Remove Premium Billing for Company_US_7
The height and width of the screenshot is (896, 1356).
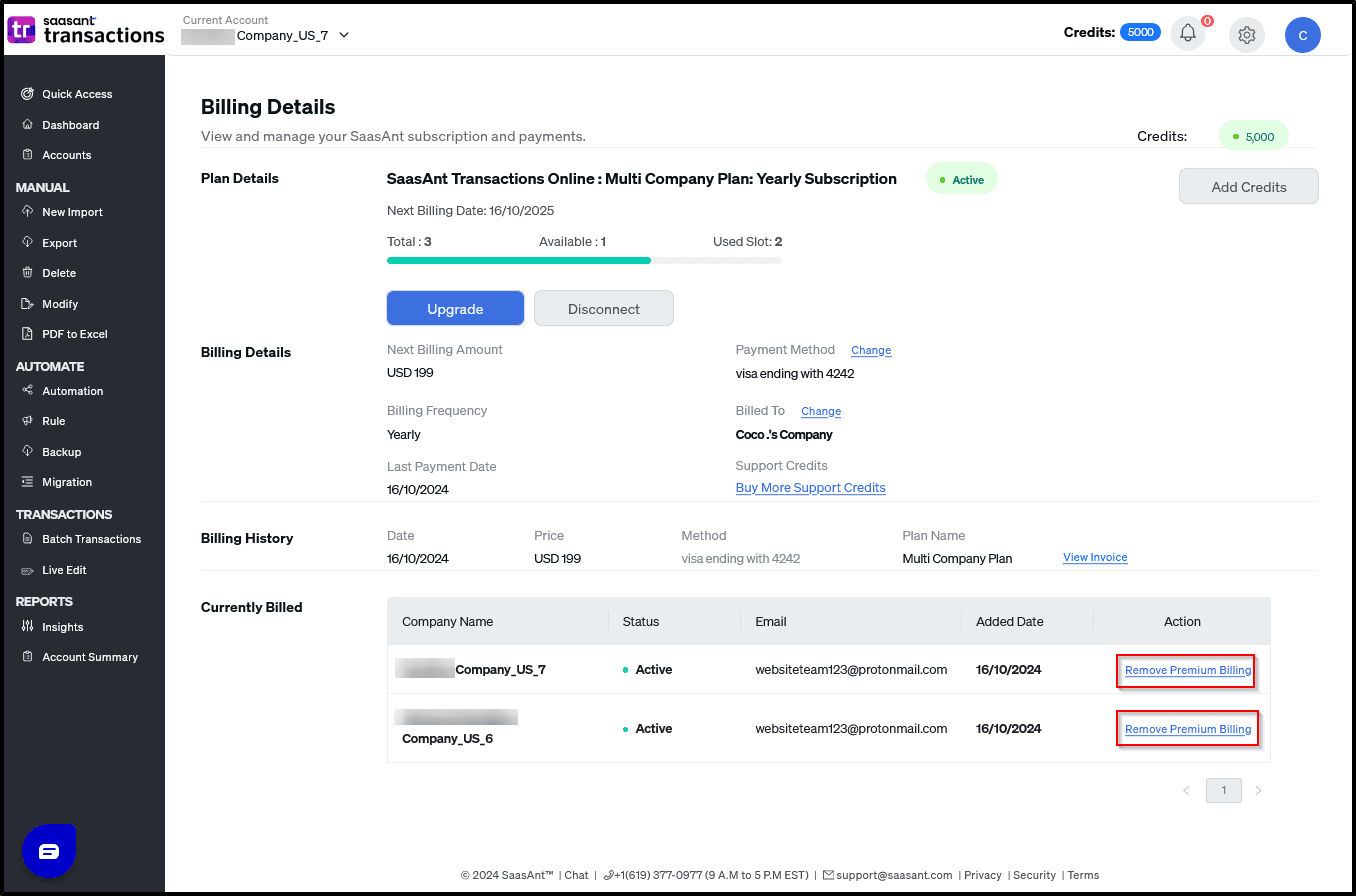tap(1188, 670)
